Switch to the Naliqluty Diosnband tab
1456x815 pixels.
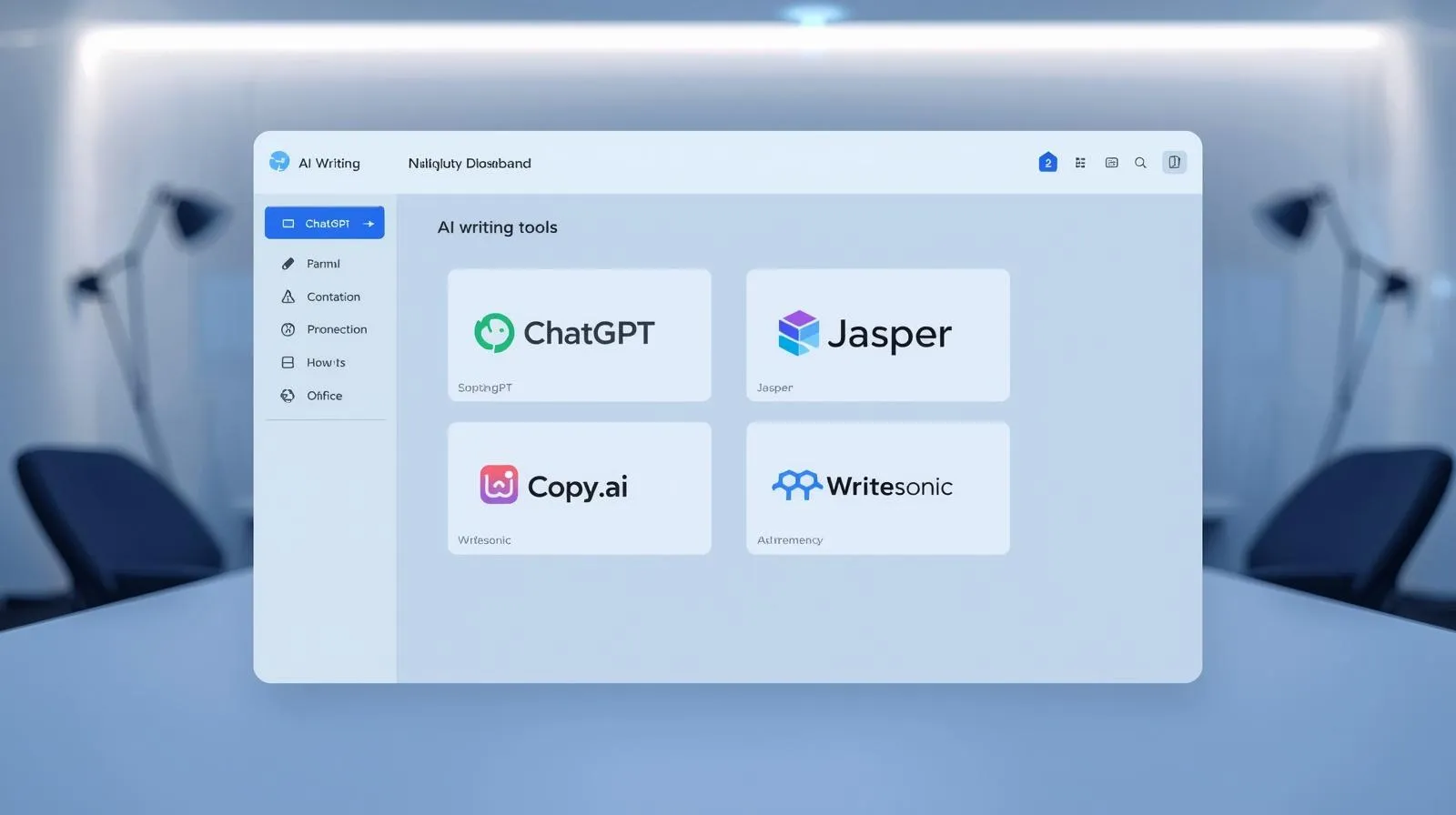469,164
